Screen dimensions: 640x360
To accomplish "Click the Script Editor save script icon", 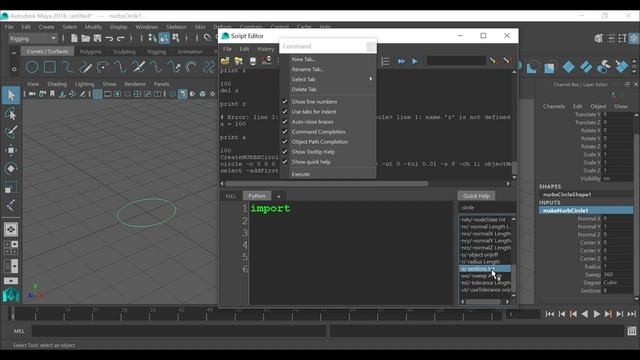I will pos(253,61).
